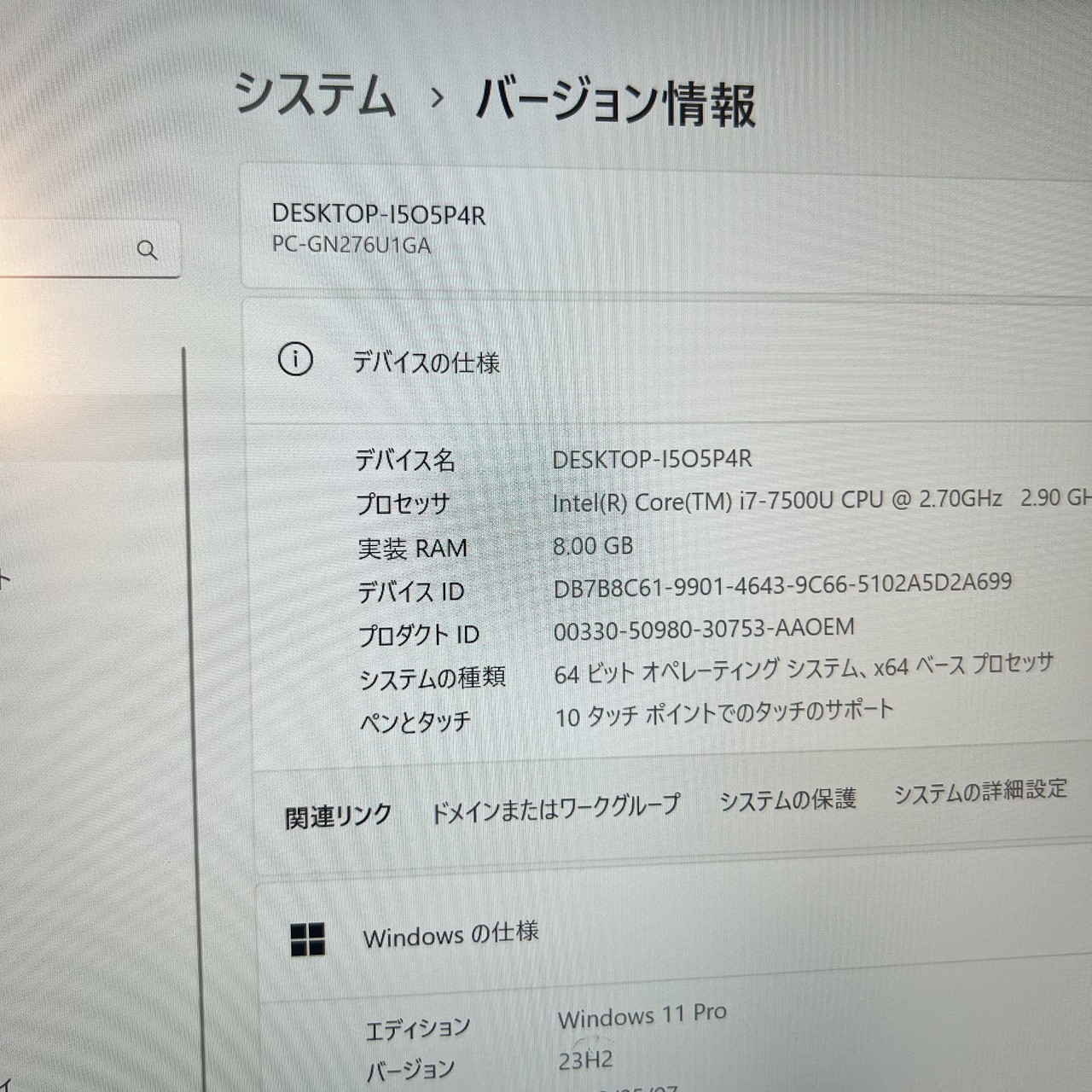Click the エディション label
This screenshot has height=1092, width=1092.
418,1028
